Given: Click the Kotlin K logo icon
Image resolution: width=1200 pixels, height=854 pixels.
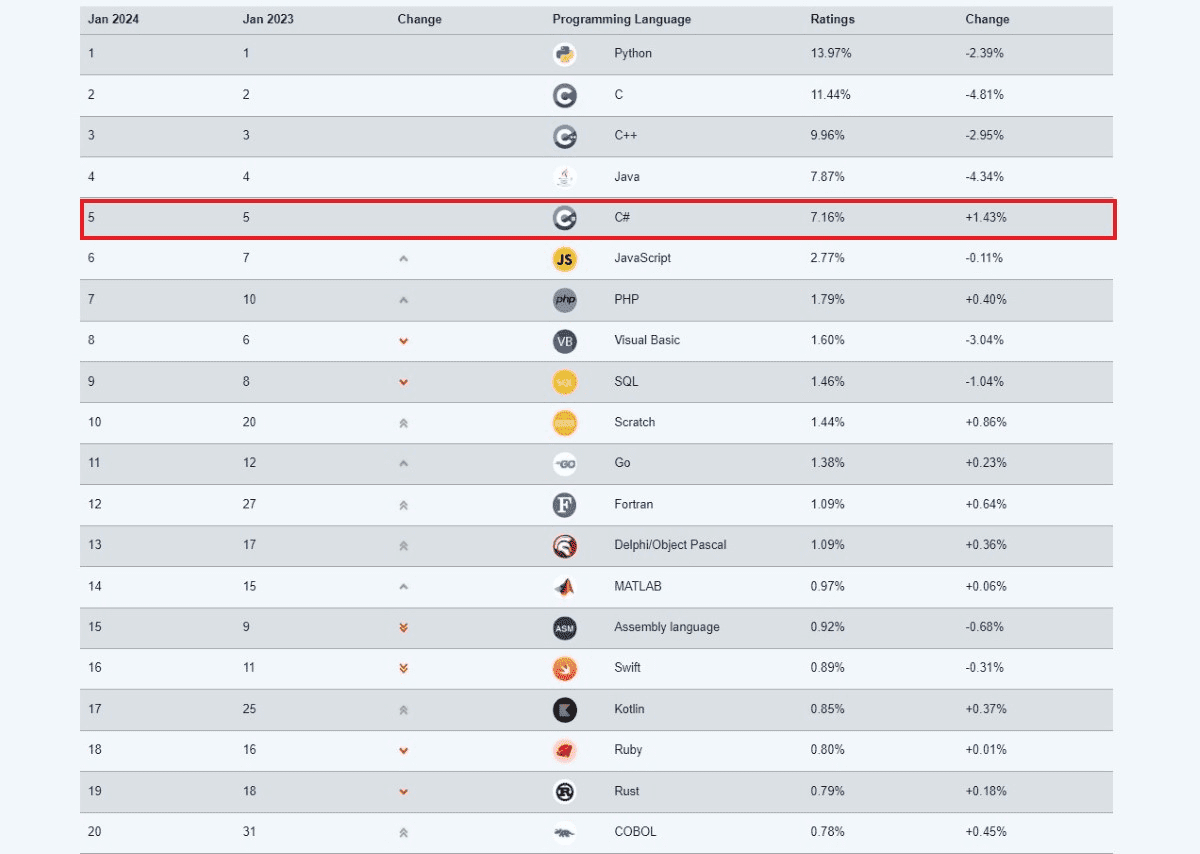Looking at the screenshot, I should coord(564,710).
